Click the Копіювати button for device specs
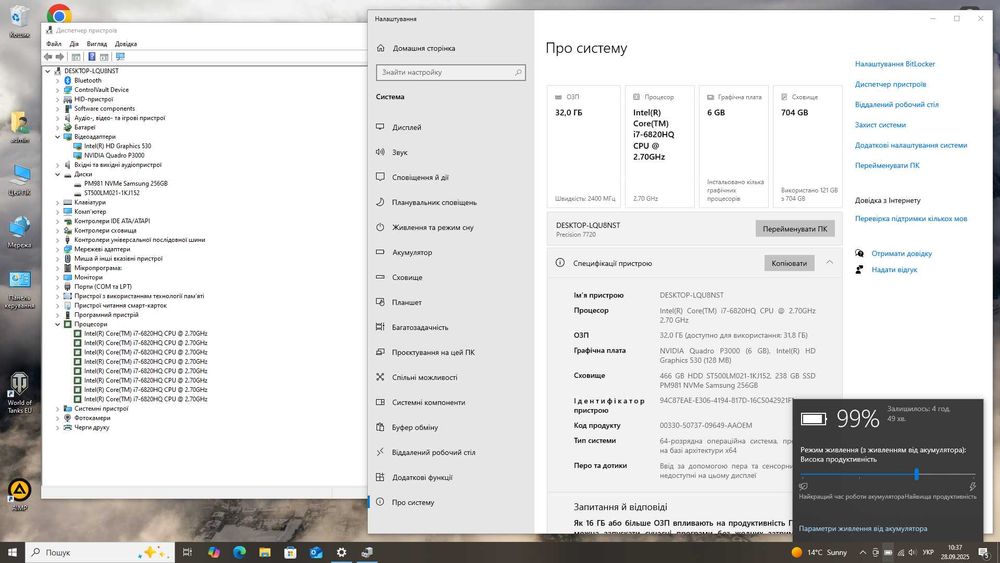The height and width of the screenshot is (563, 1000). (789, 263)
